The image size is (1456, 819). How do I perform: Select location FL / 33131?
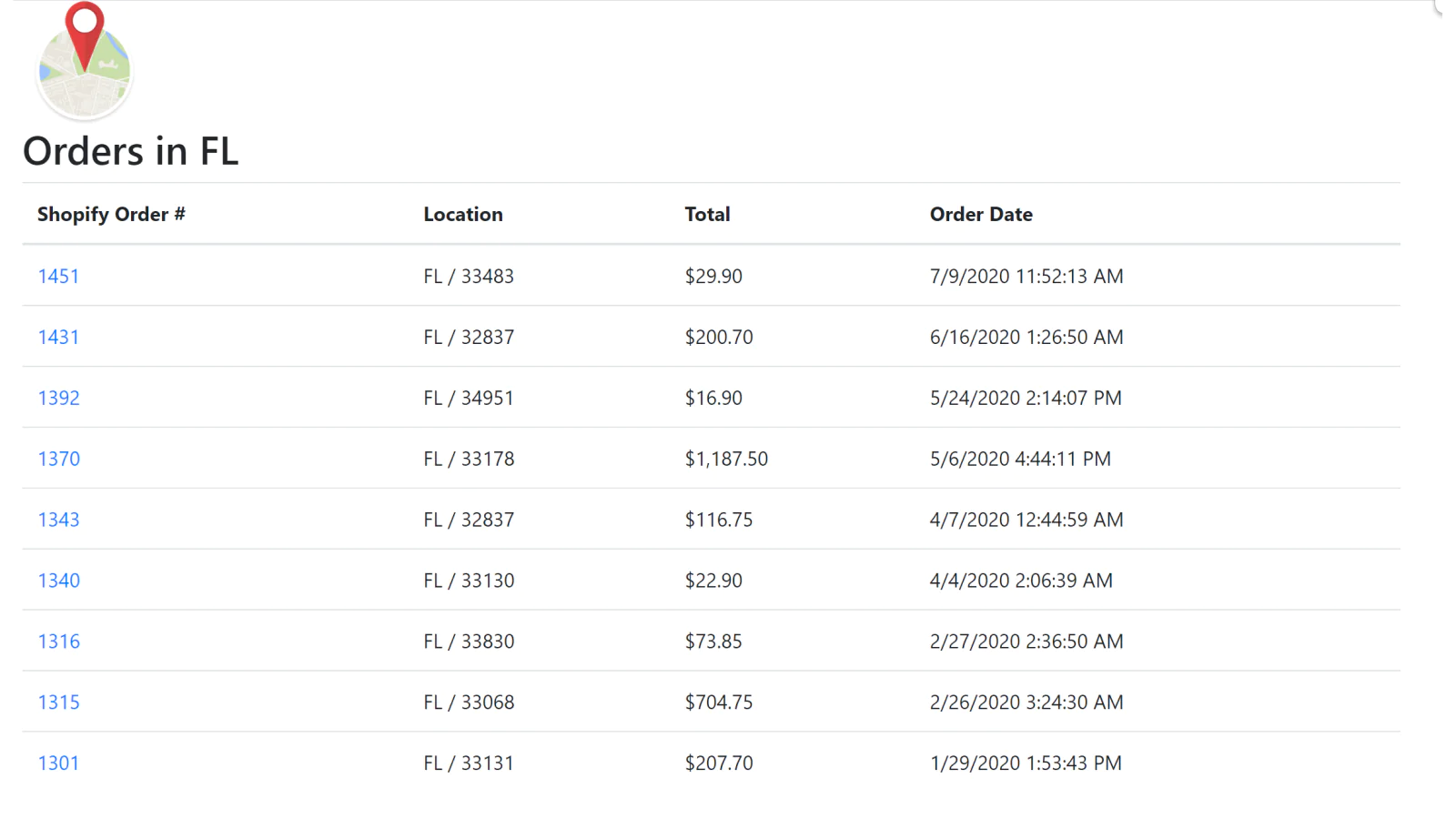point(469,763)
